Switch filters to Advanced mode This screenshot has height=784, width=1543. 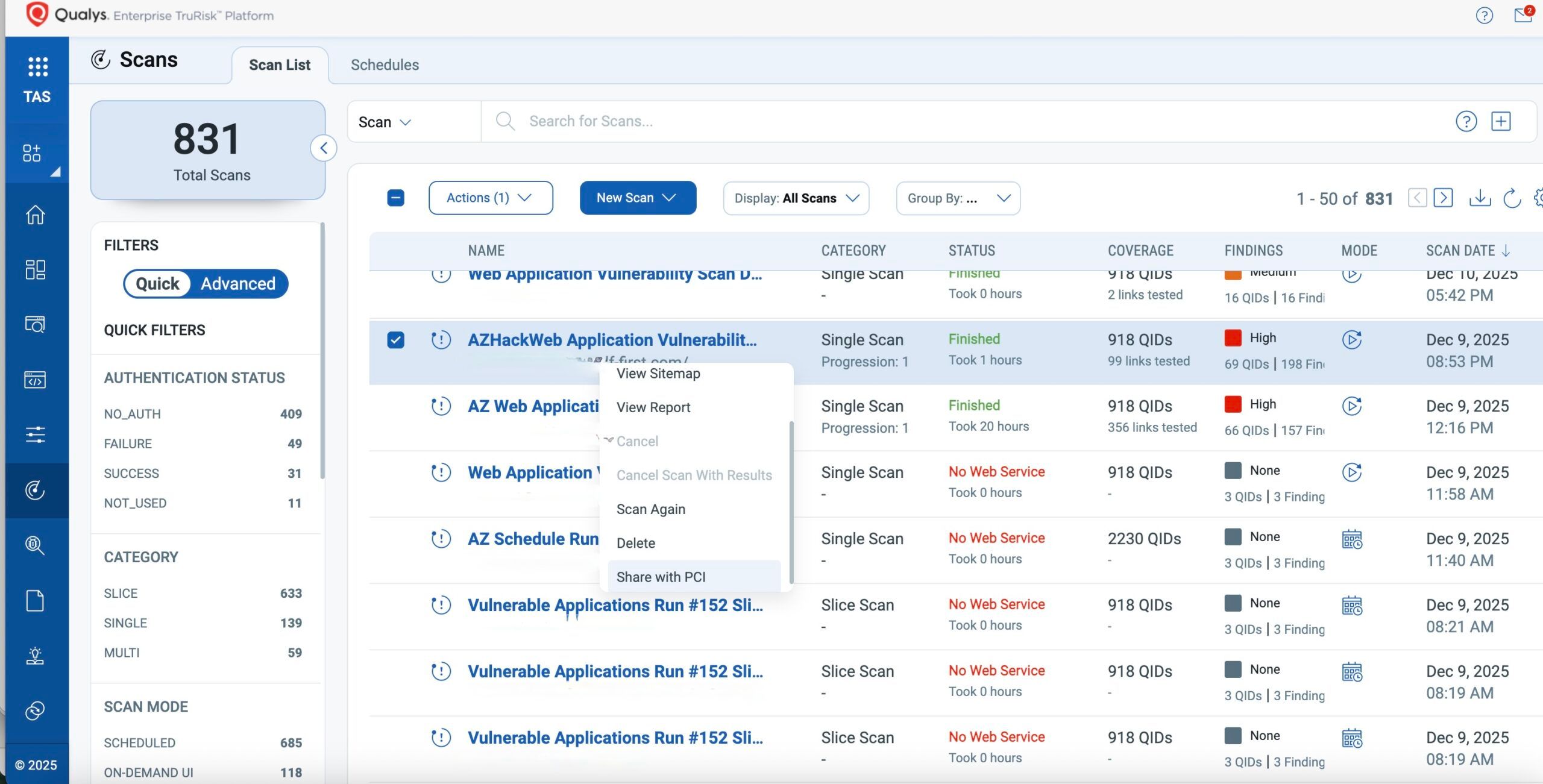238,284
